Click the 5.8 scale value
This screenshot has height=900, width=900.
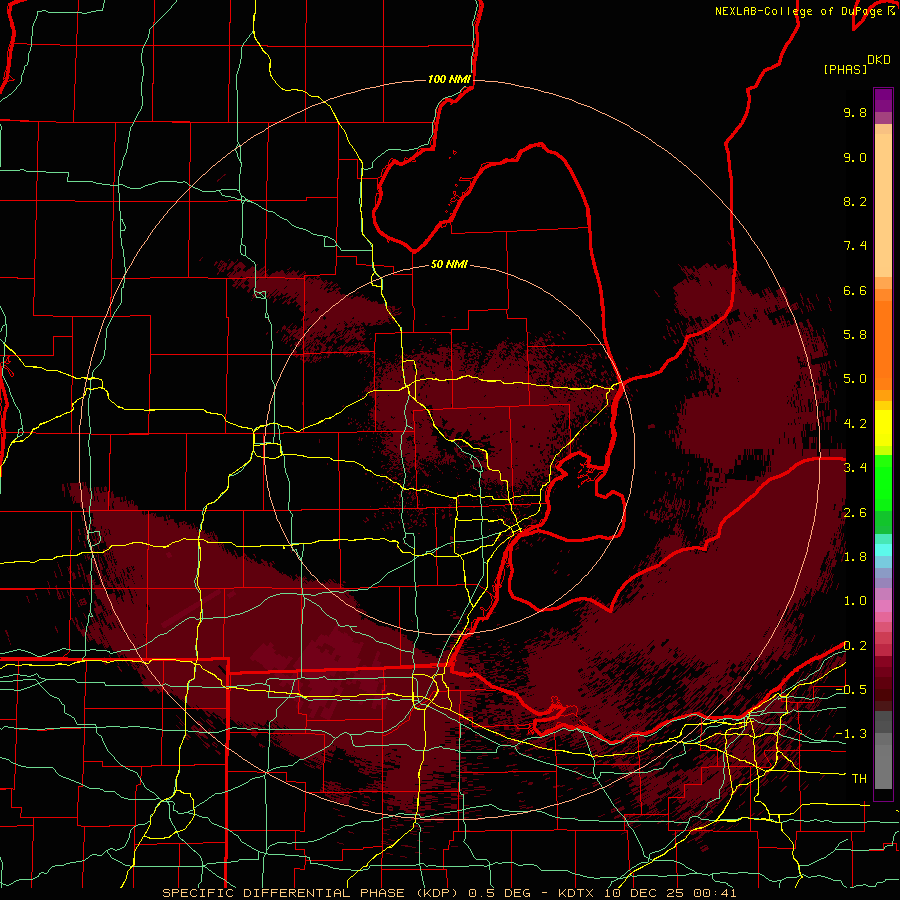(x=855, y=335)
